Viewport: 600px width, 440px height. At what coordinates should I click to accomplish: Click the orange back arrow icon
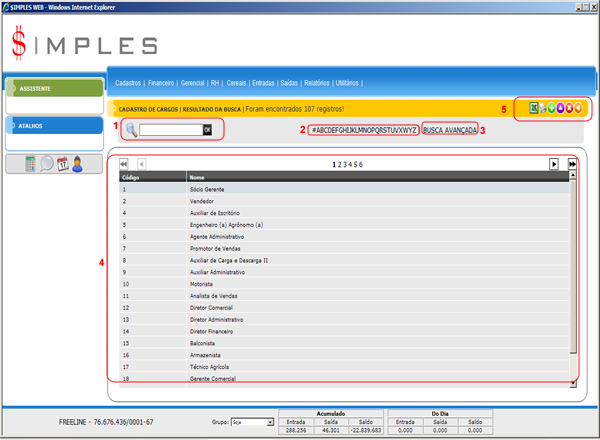pyautogui.click(x=579, y=107)
